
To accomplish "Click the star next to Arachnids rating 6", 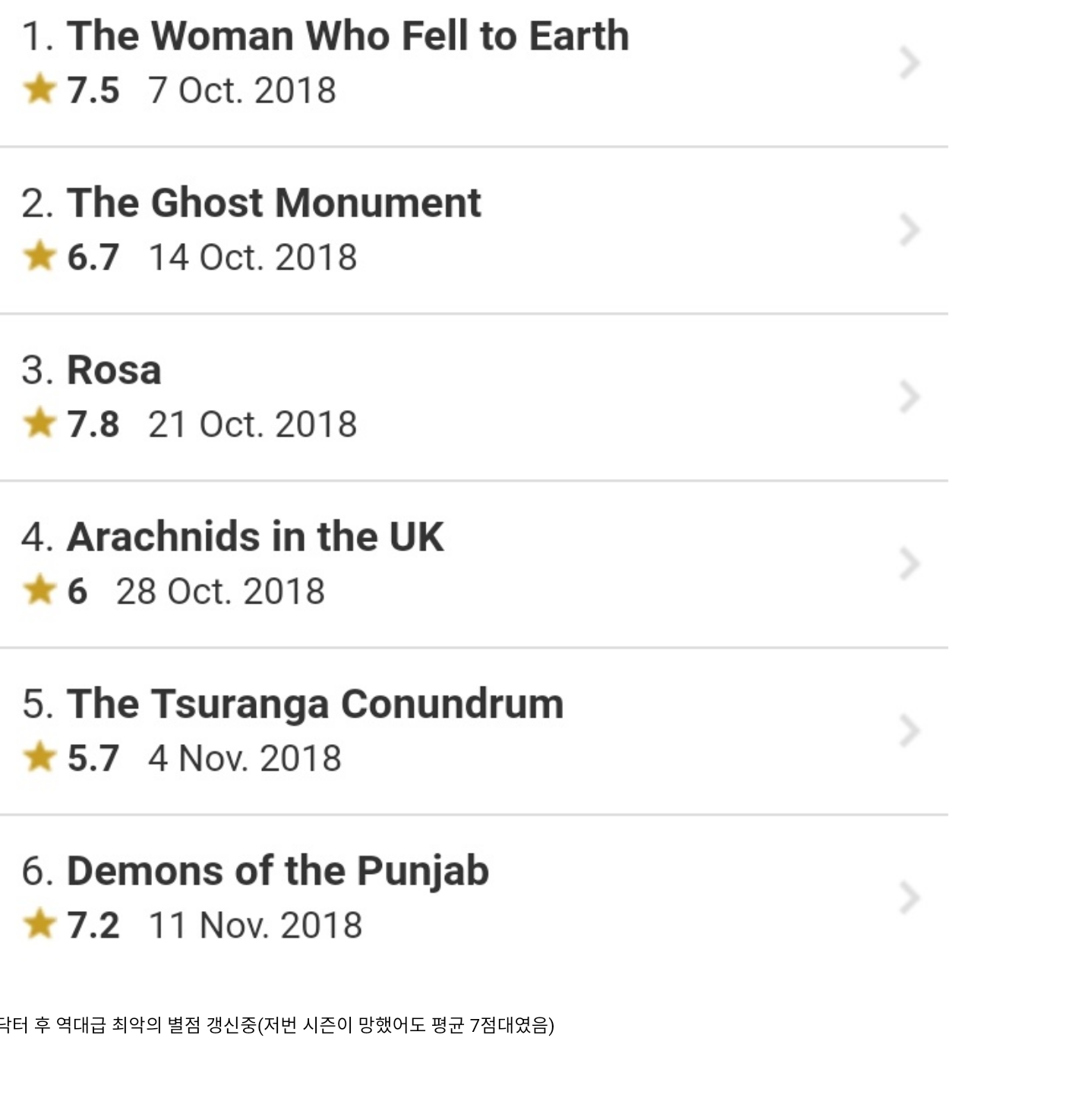I will point(39,590).
